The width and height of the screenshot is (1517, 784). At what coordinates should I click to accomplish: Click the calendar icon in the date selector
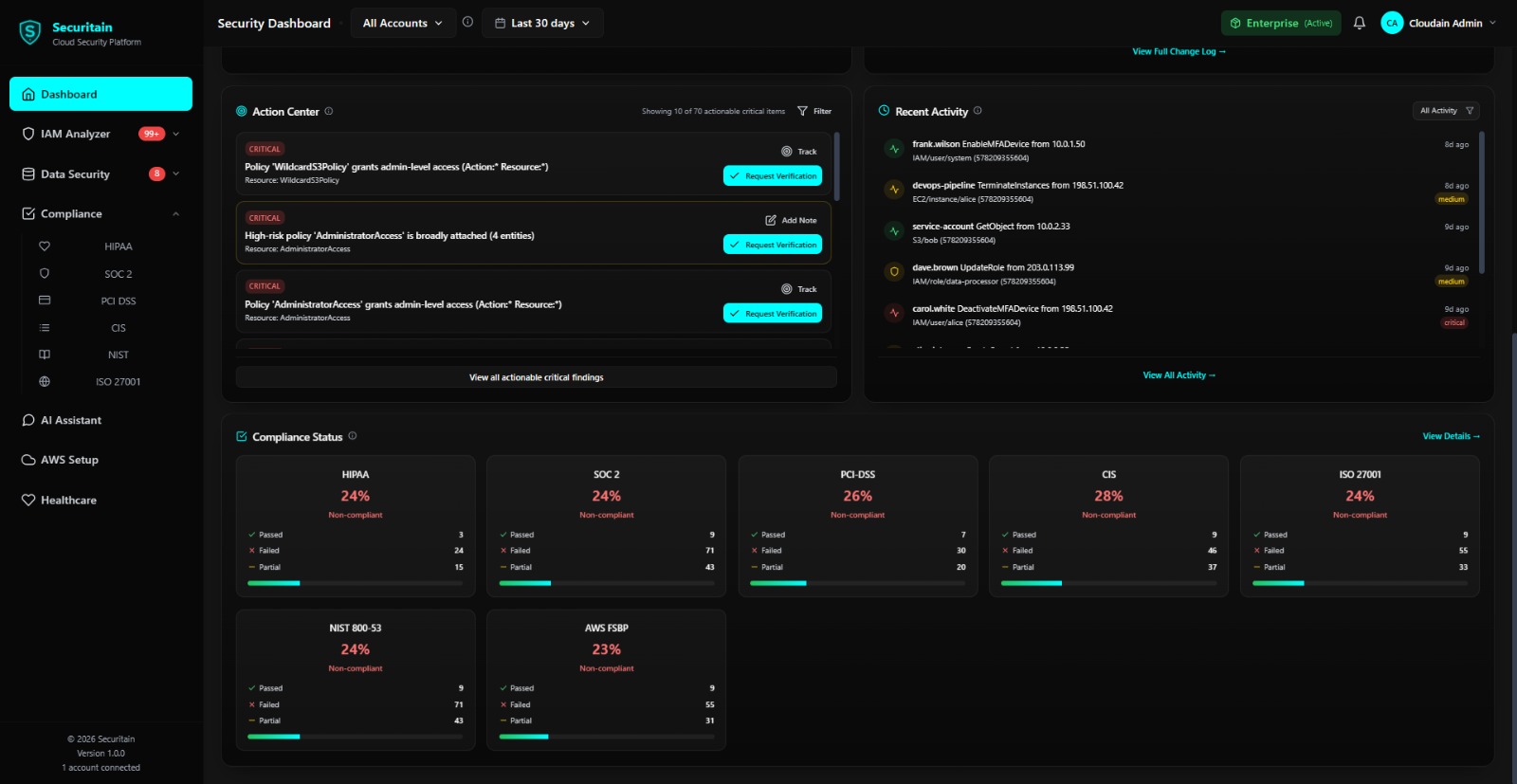pyautogui.click(x=501, y=23)
